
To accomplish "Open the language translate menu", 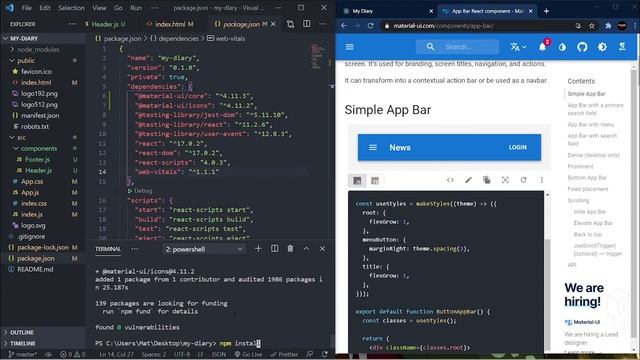I will tap(518, 47).
